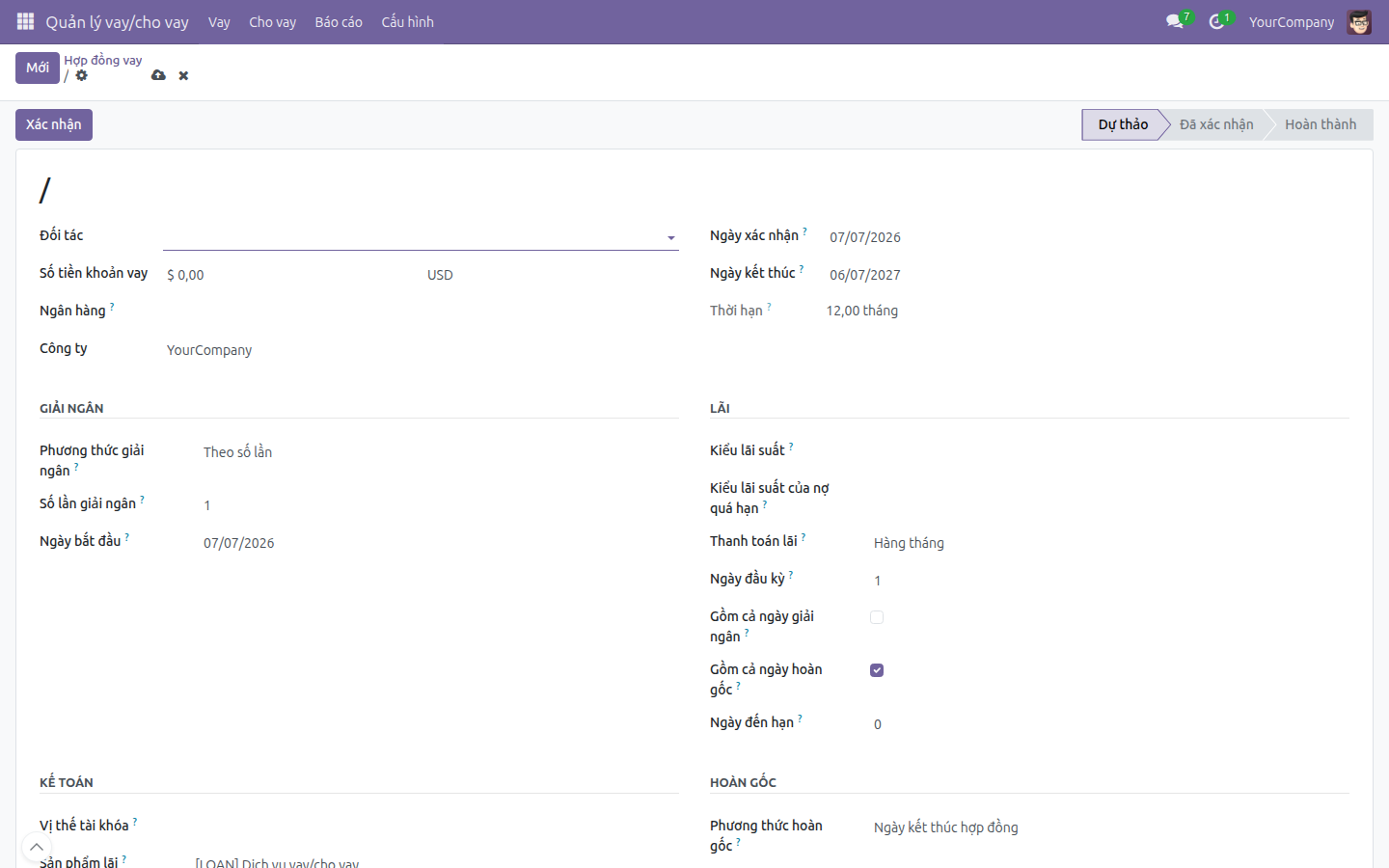Viewport: 1389px width, 868px height.
Task: Open the main apps grid menu
Action: coord(26,21)
